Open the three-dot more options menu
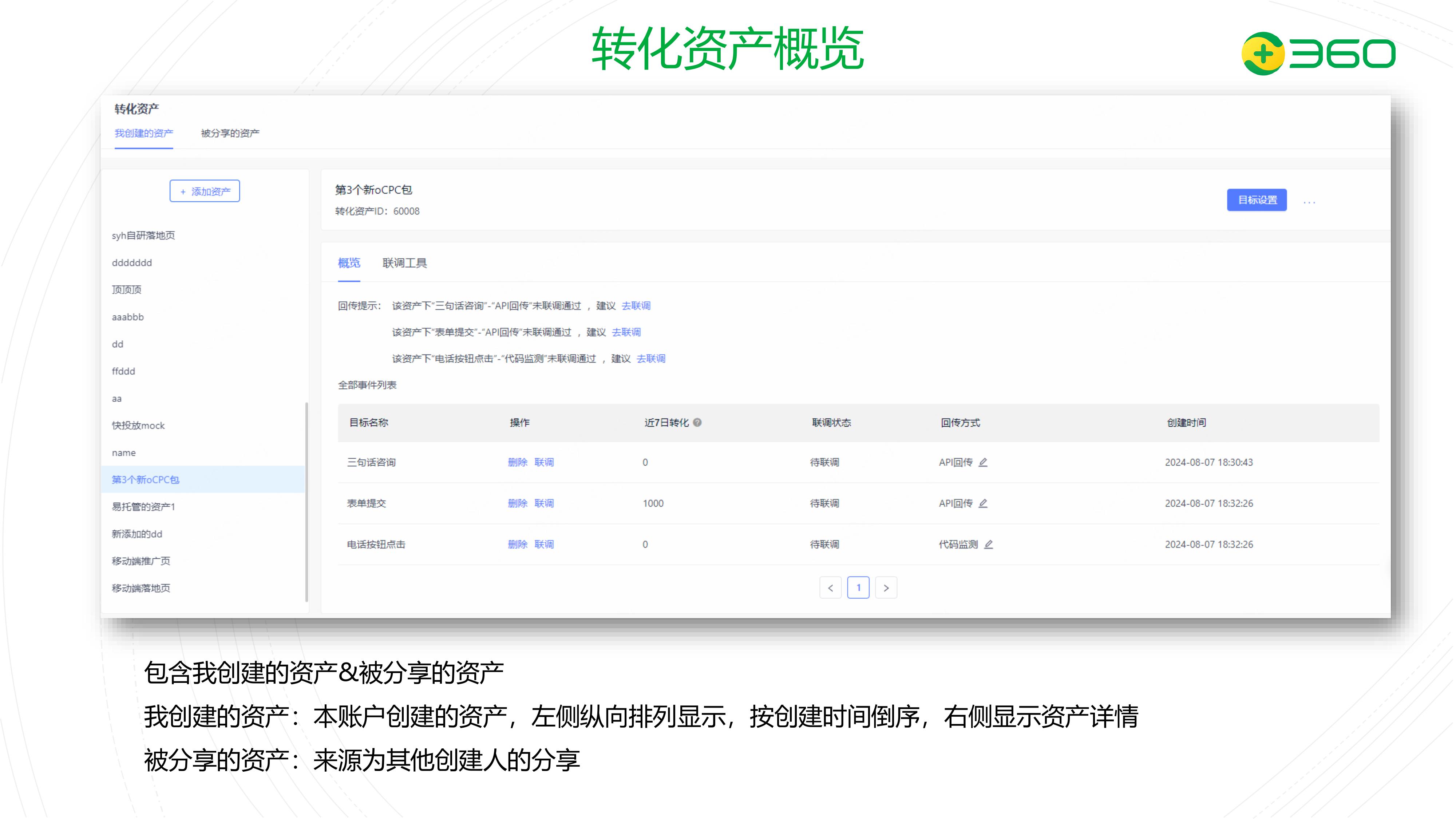This screenshot has height=819, width=1456. pyautogui.click(x=1310, y=202)
